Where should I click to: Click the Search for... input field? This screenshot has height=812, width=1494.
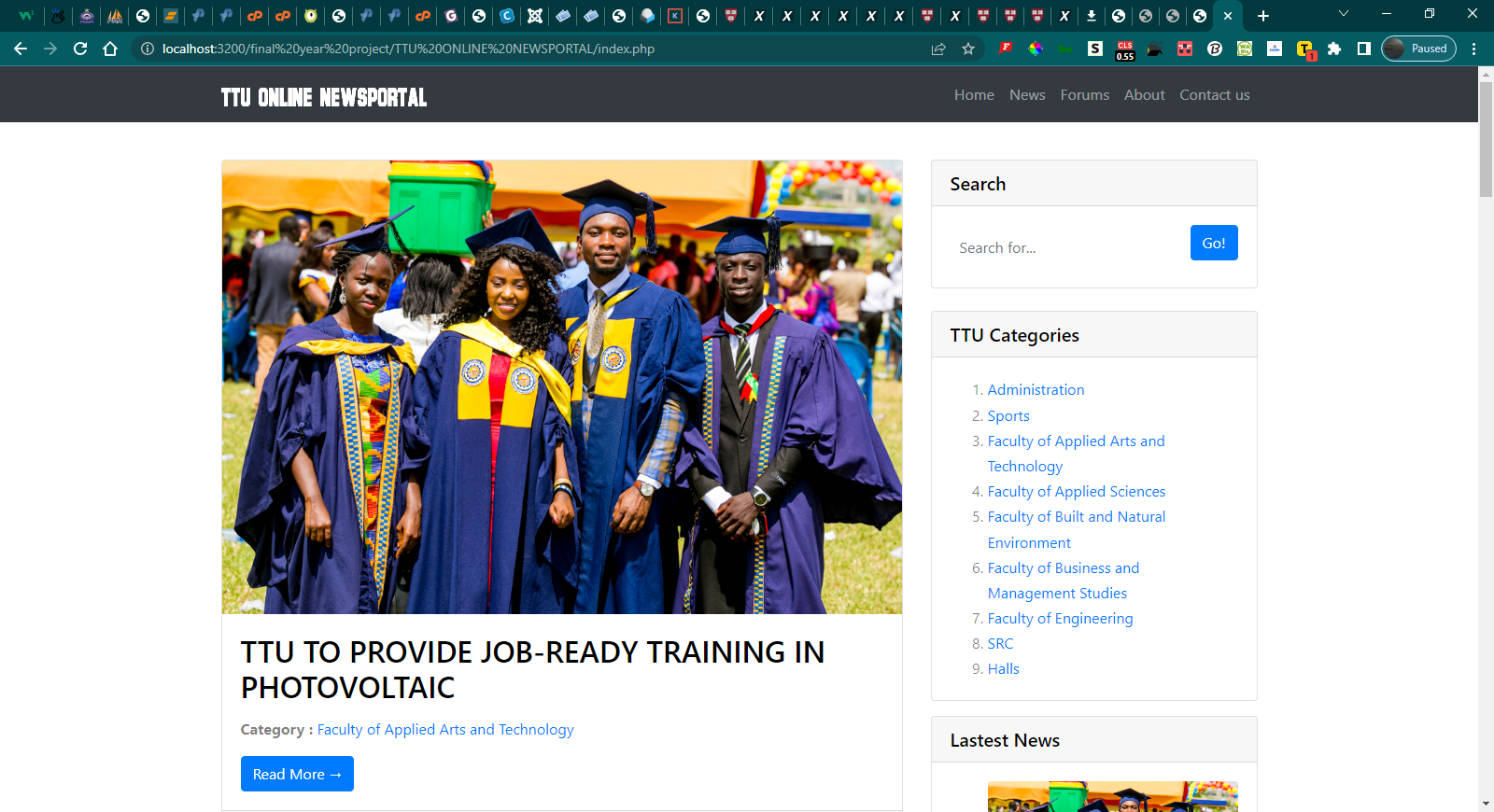(1064, 247)
